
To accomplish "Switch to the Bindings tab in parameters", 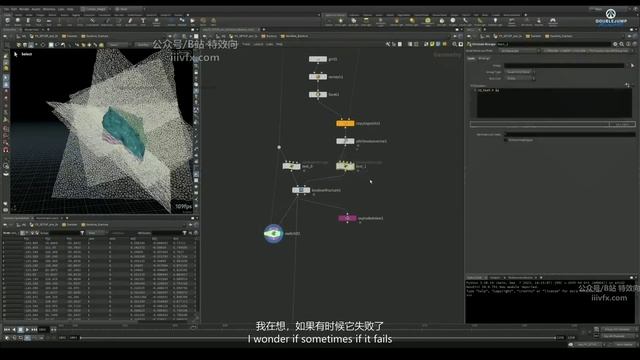I will point(484,58).
